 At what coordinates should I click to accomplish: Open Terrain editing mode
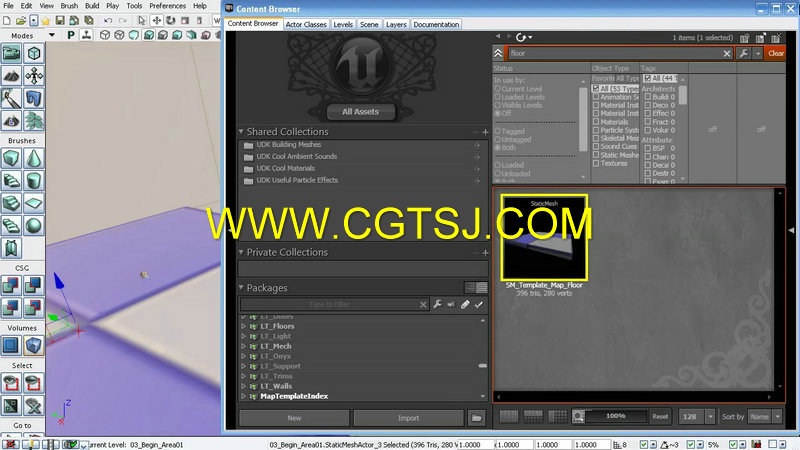11,76
